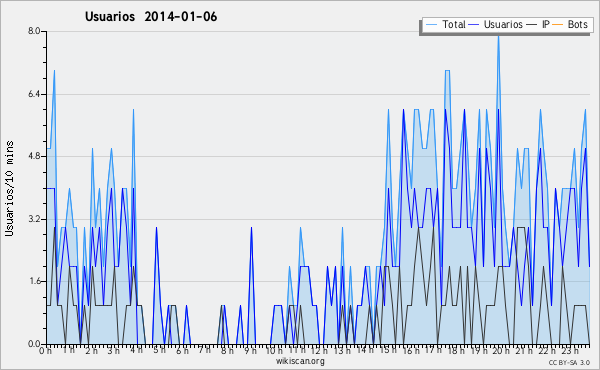Click the 6.4 y-axis value
The width and height of the screenshot is (600, 370).
tap(34, 94)
